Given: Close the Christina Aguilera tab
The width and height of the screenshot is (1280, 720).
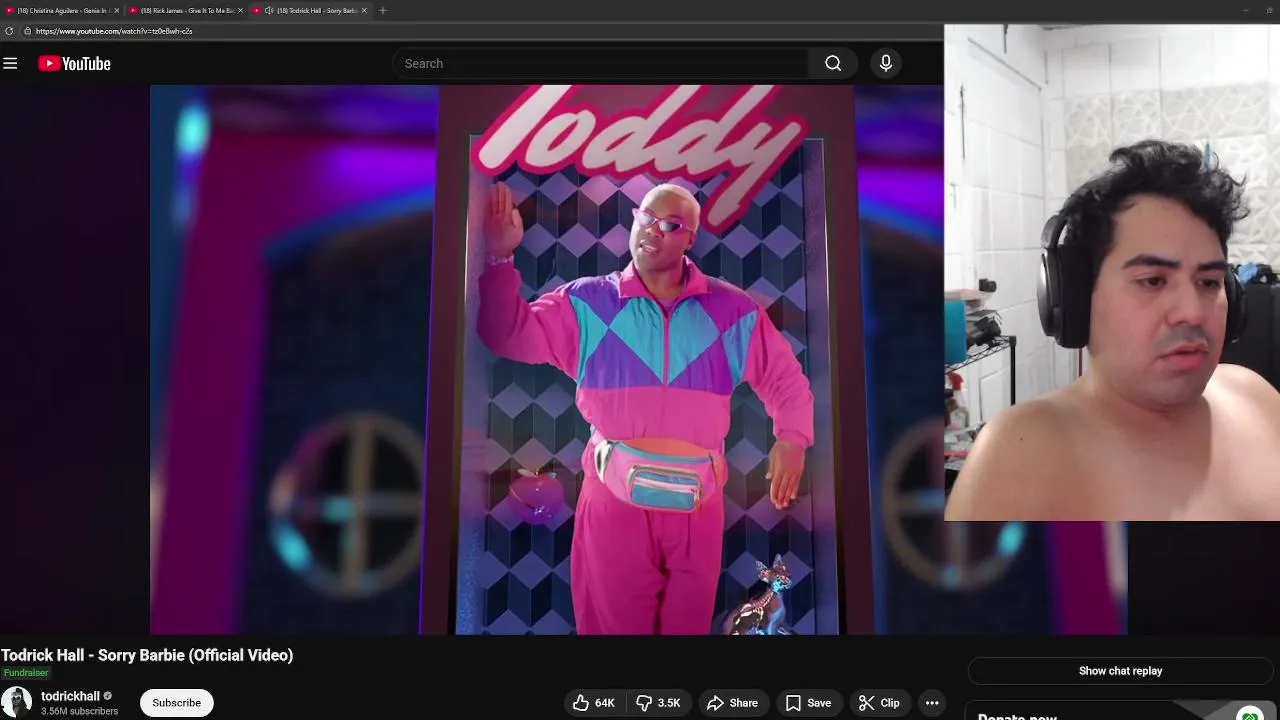Looking at the screenshot, I should [x=116, y=10].
